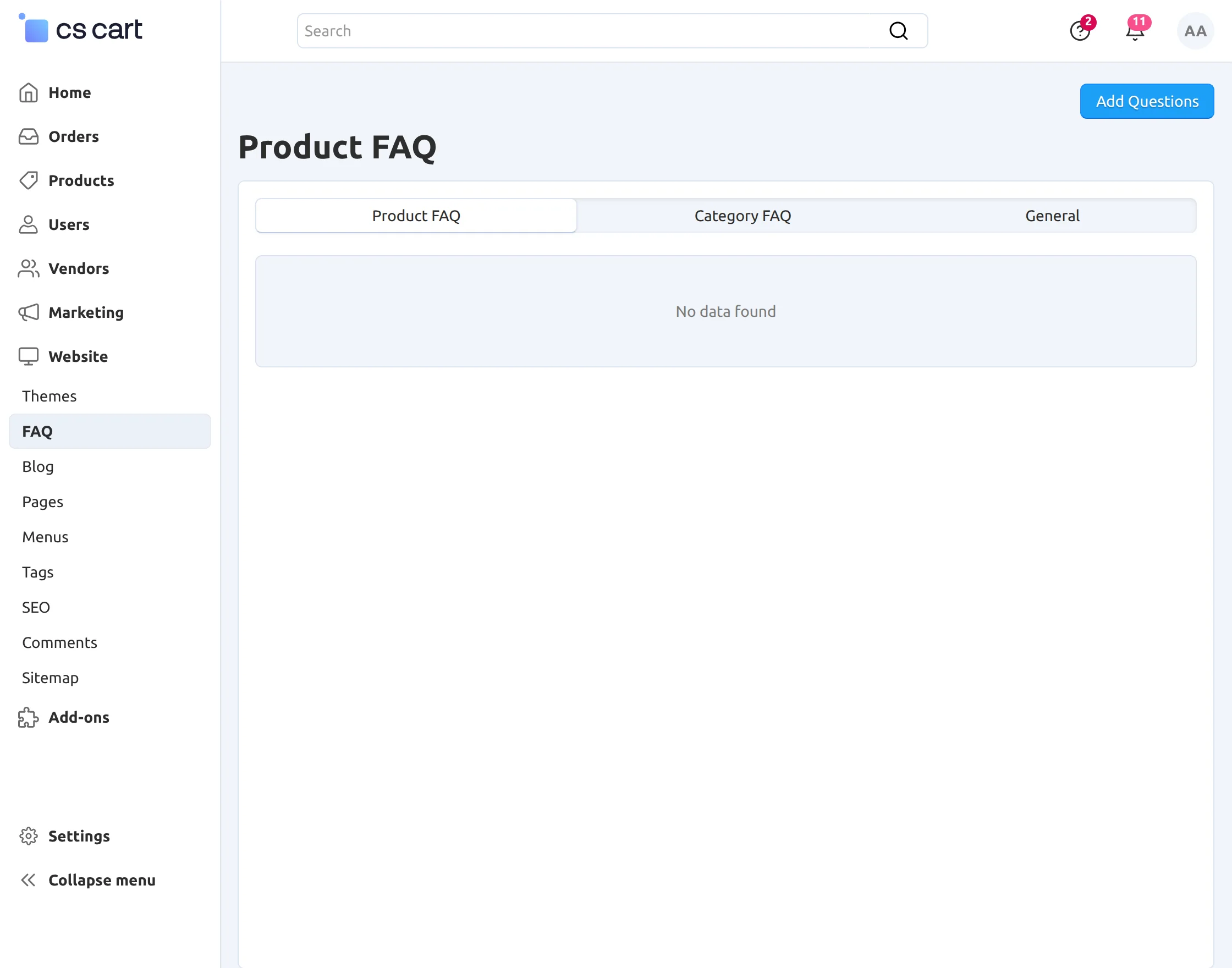The height and width of the screenshot is (968, 1232).
Task: Expand the Marketing section label
Action: pos(86,313)
